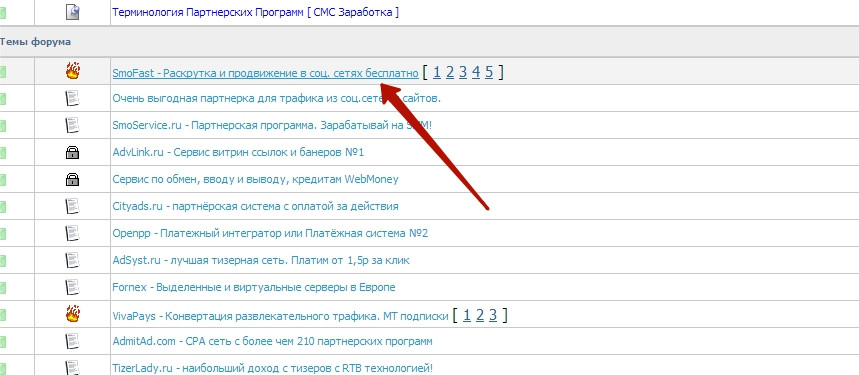Viewport: 859px width, 375px height.
Task: Go to page 2 of SmoFast topic
Action: [450, 72]
